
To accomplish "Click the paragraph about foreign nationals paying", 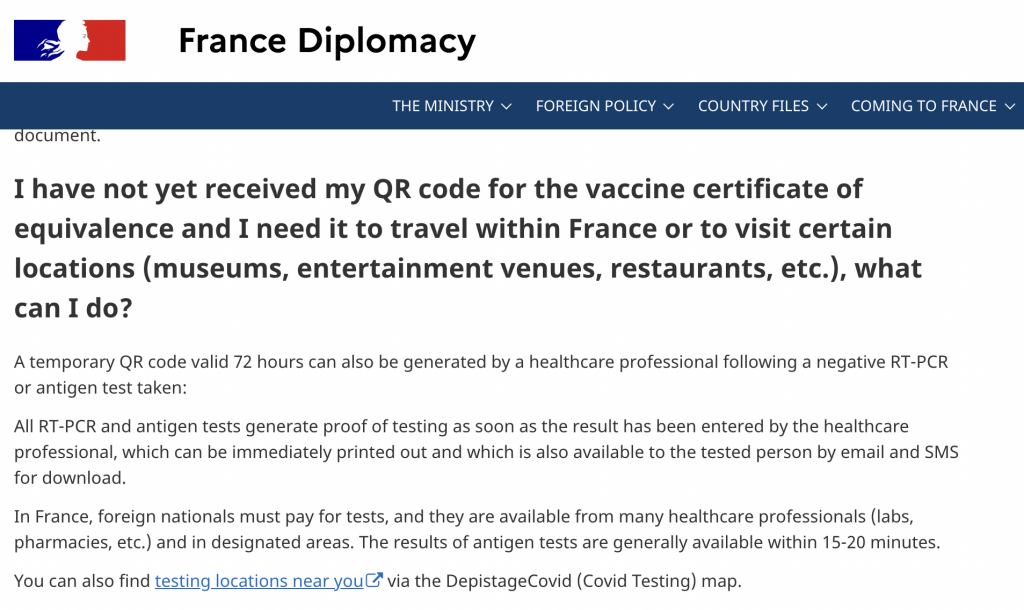I will [478, 530].
